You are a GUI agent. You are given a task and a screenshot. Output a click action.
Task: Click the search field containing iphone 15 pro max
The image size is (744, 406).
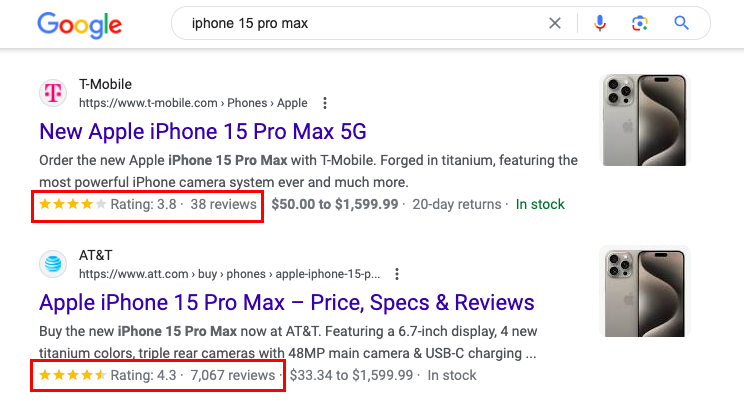360,23
